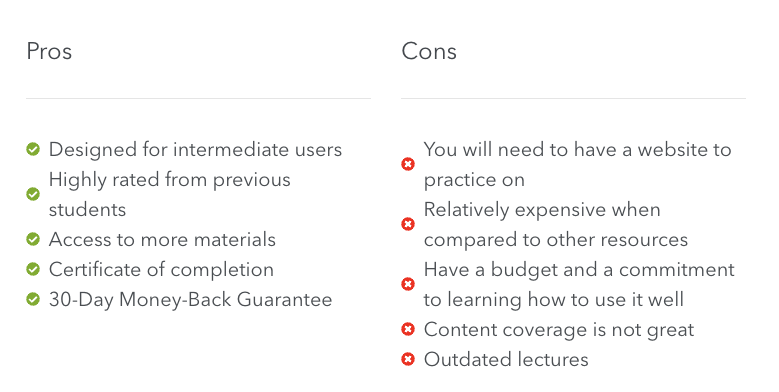779x392 pixels.
Task: Click red X beside 'You will need to have a website'
Action: [x=408, y=164]
